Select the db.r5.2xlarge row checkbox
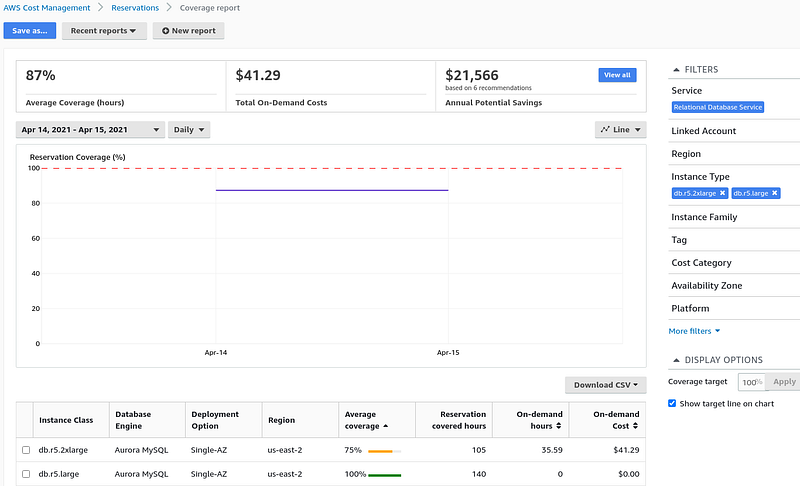Screen dimensions: 800x486 [26, 450]
